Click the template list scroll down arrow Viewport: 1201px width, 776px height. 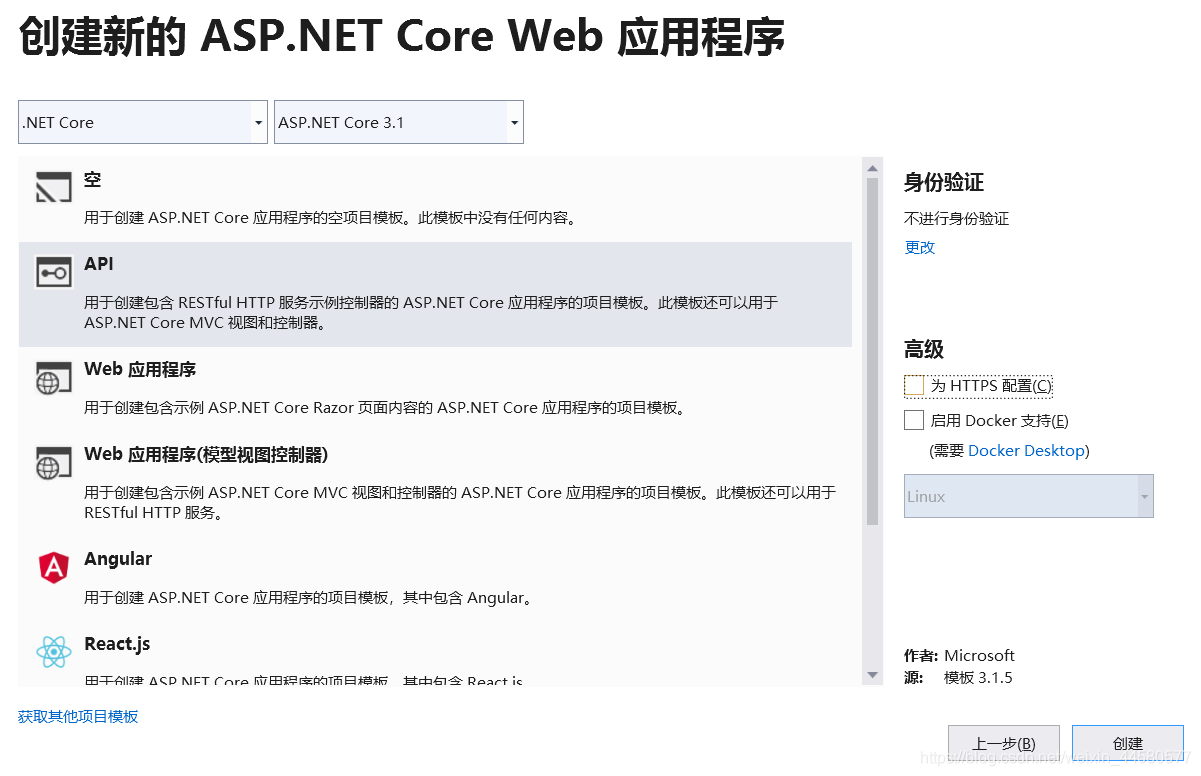point(873,676)
